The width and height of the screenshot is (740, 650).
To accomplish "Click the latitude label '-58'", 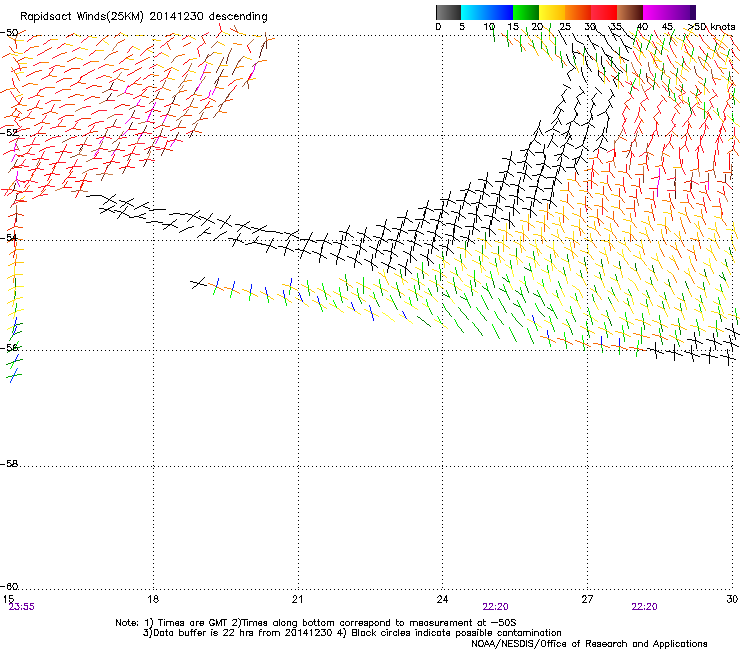I will [9, 464].
